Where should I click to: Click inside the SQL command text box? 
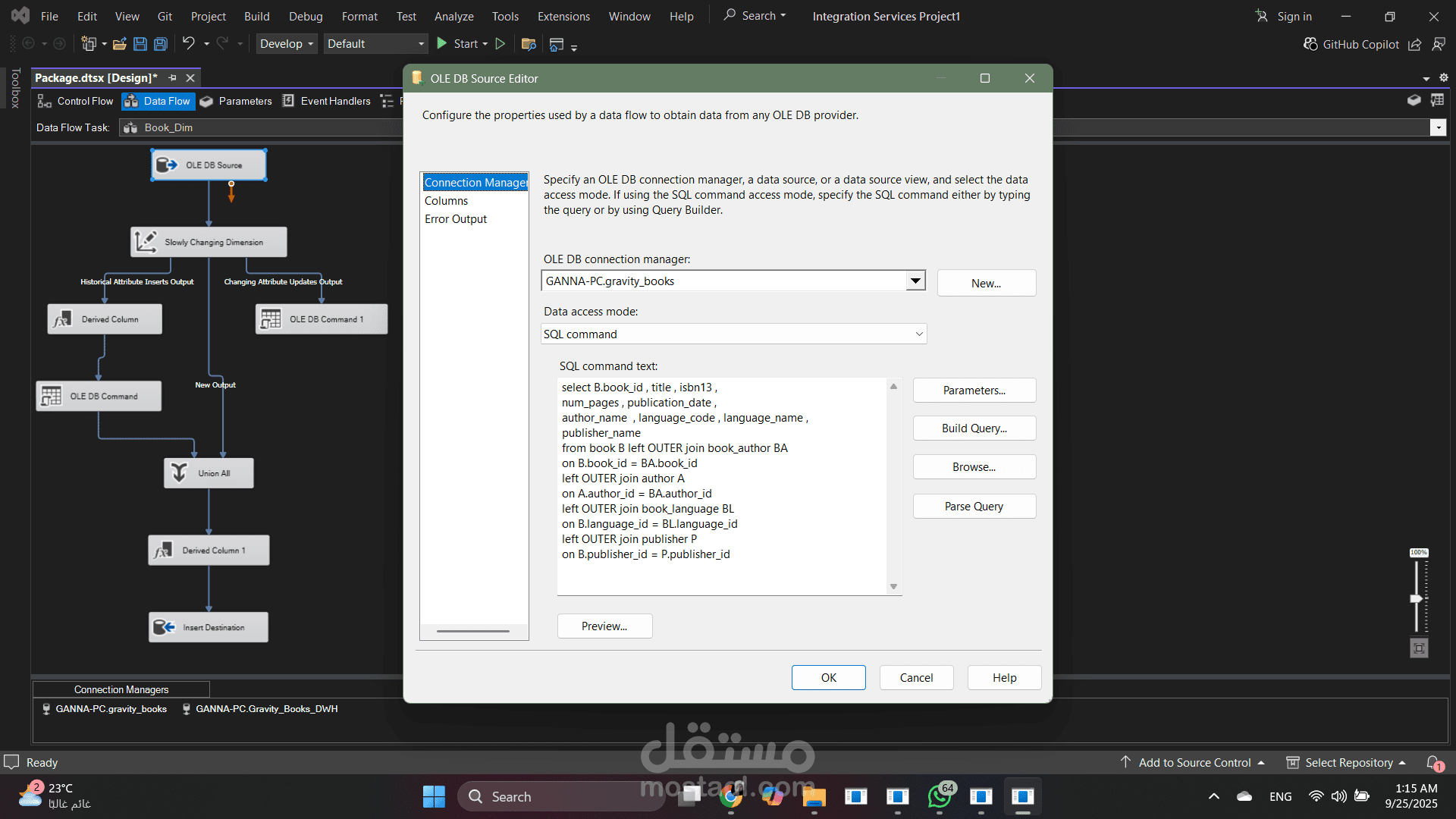tap(720, 485)
